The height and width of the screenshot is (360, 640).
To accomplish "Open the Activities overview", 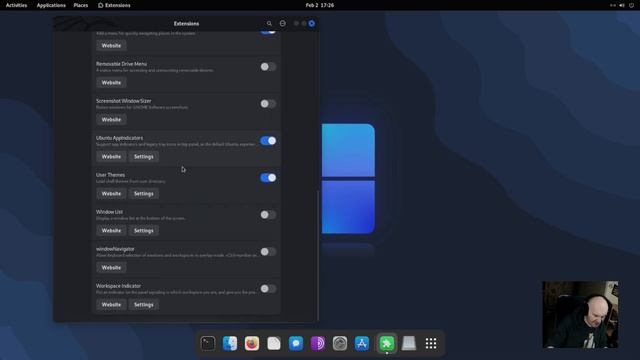I will (16, 5).
